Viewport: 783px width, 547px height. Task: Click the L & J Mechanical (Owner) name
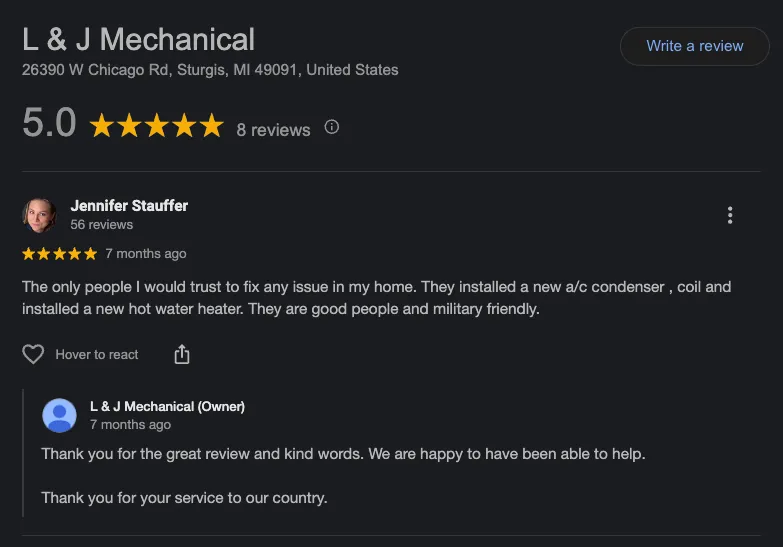167,406
